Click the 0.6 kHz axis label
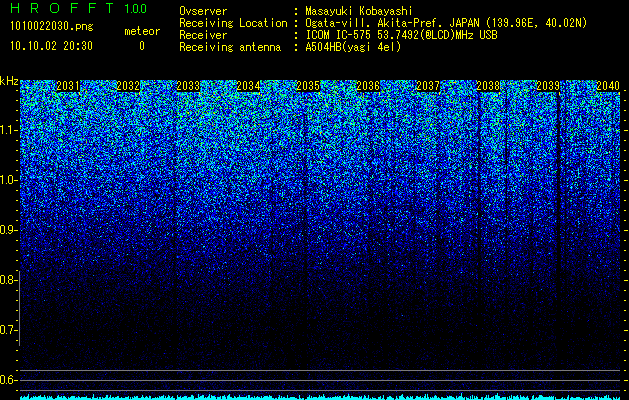This screenshot has height=400, width=629. click(8, 380)
